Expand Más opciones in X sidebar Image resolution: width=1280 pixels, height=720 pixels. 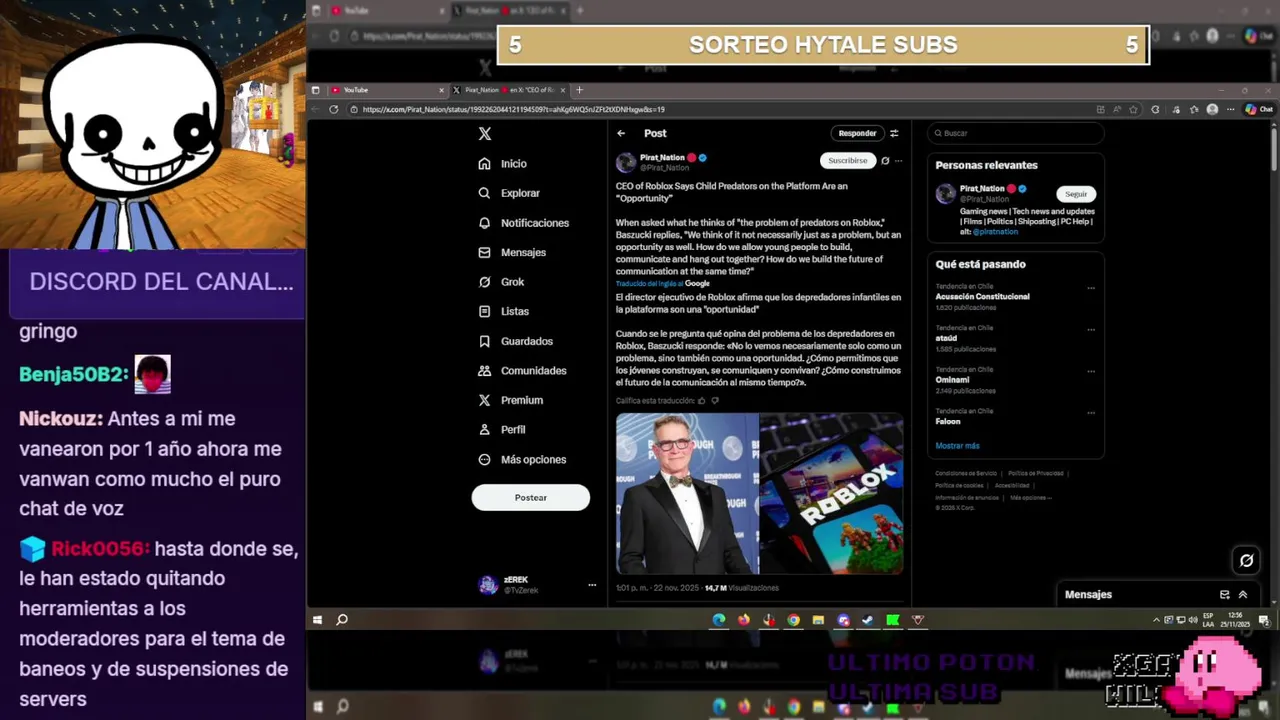click(522, 460)
